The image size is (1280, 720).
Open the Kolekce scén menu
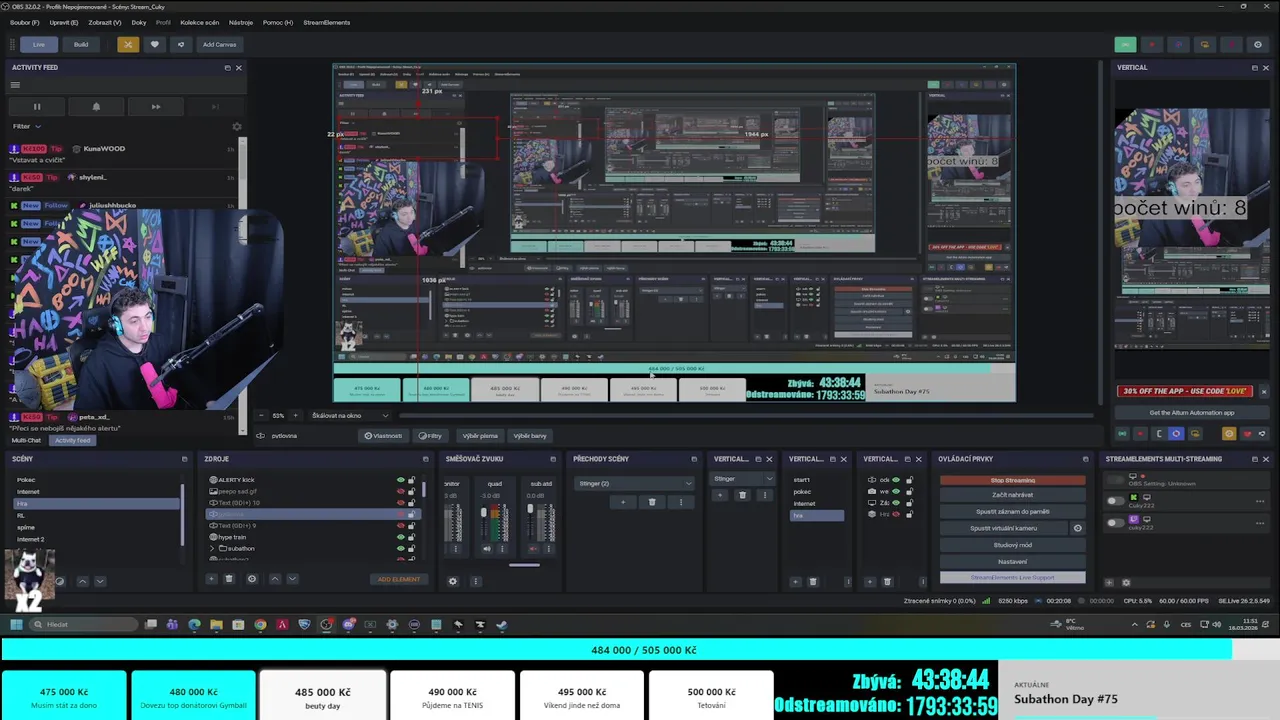point(200,22)
